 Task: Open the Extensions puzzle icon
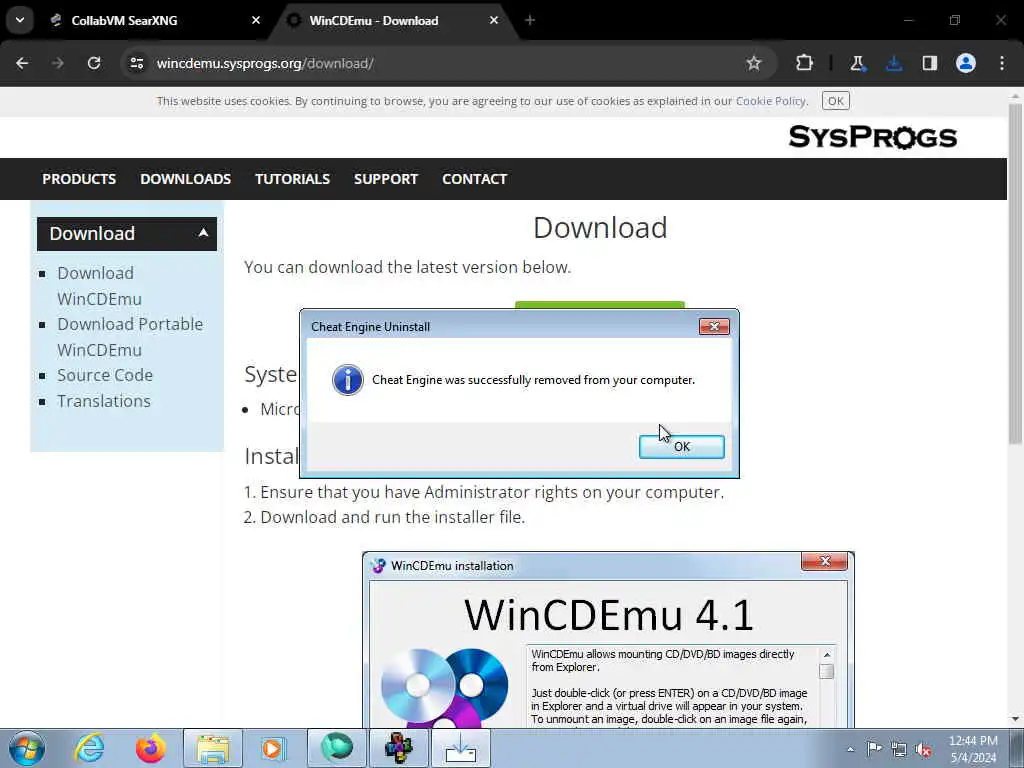coord(805,63)
